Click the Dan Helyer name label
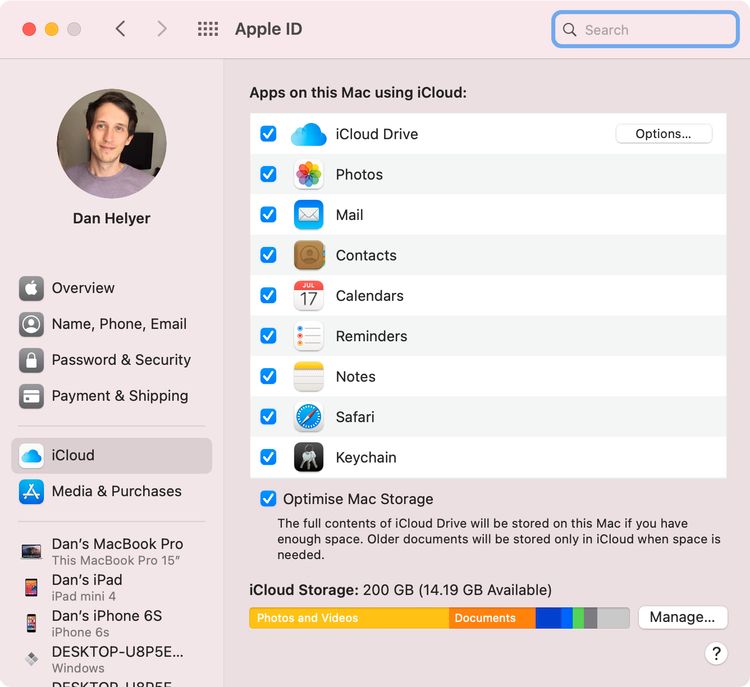 point(111,218)
